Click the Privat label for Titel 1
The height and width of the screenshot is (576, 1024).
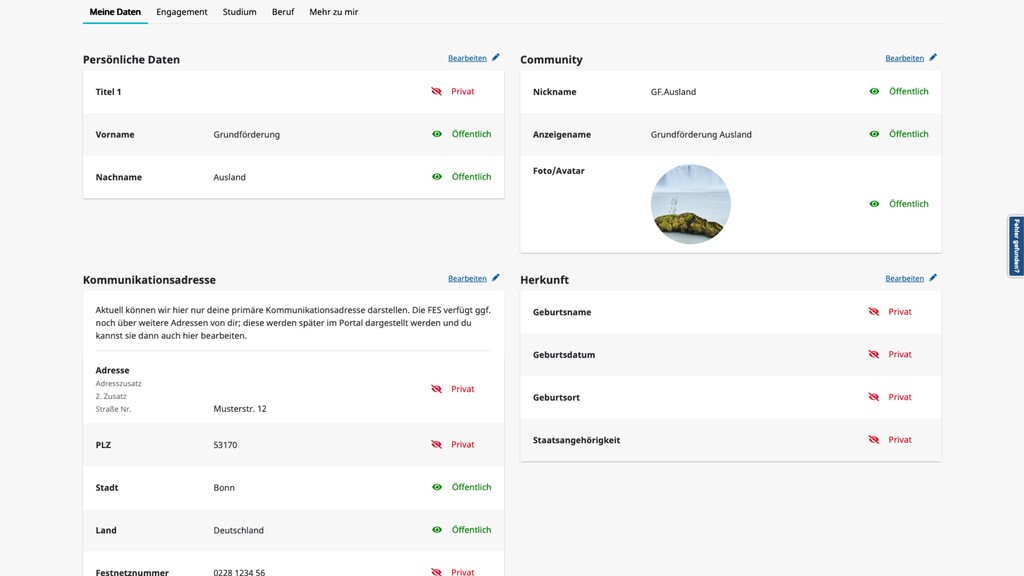[462, 91]
